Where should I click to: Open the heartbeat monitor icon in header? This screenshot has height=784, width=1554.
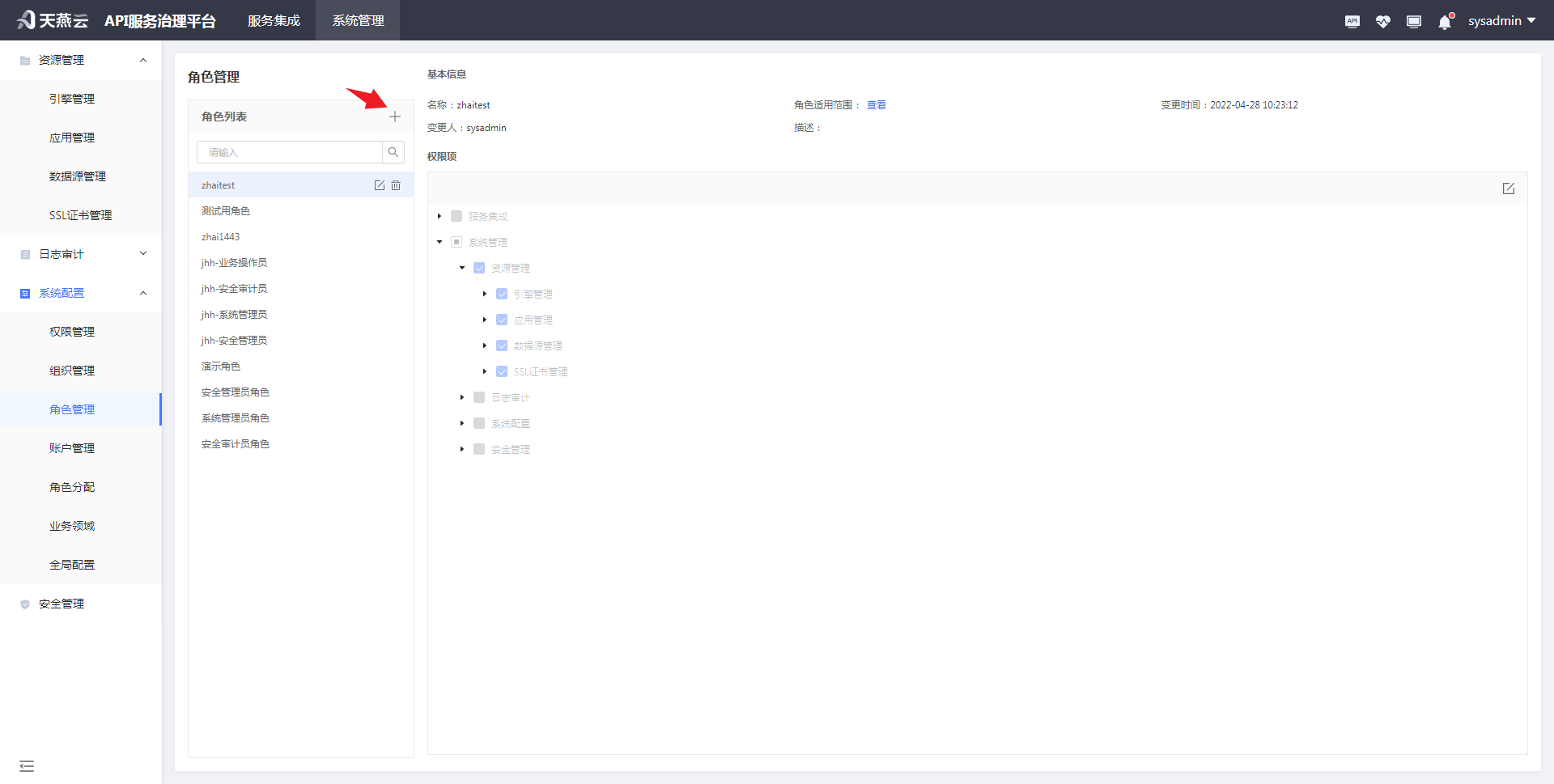point(1383,22)
